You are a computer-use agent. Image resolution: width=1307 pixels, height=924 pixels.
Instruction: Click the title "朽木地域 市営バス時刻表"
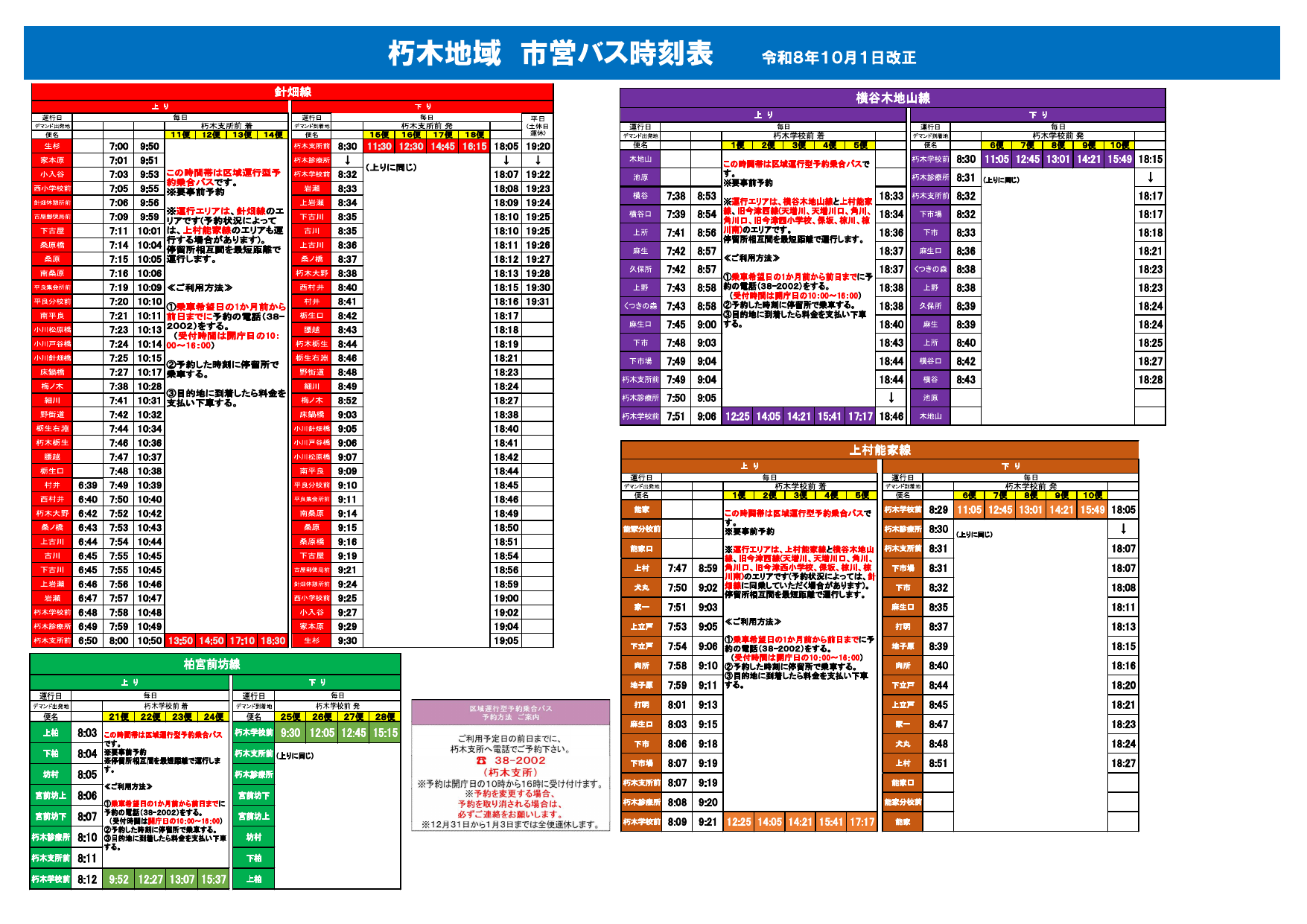tap(550, 54)
